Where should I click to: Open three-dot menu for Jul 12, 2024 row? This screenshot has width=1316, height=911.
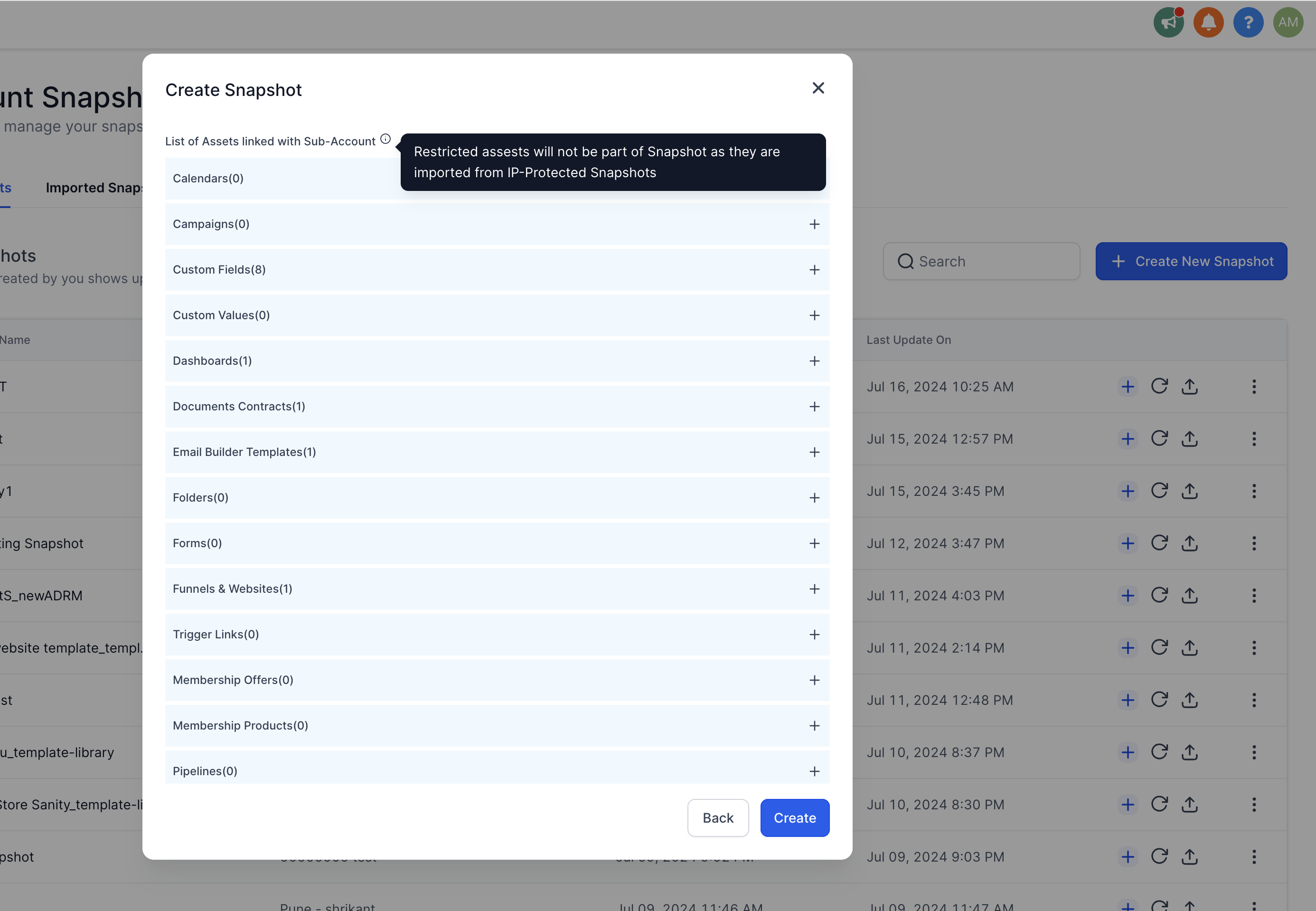coord(1254,543)
